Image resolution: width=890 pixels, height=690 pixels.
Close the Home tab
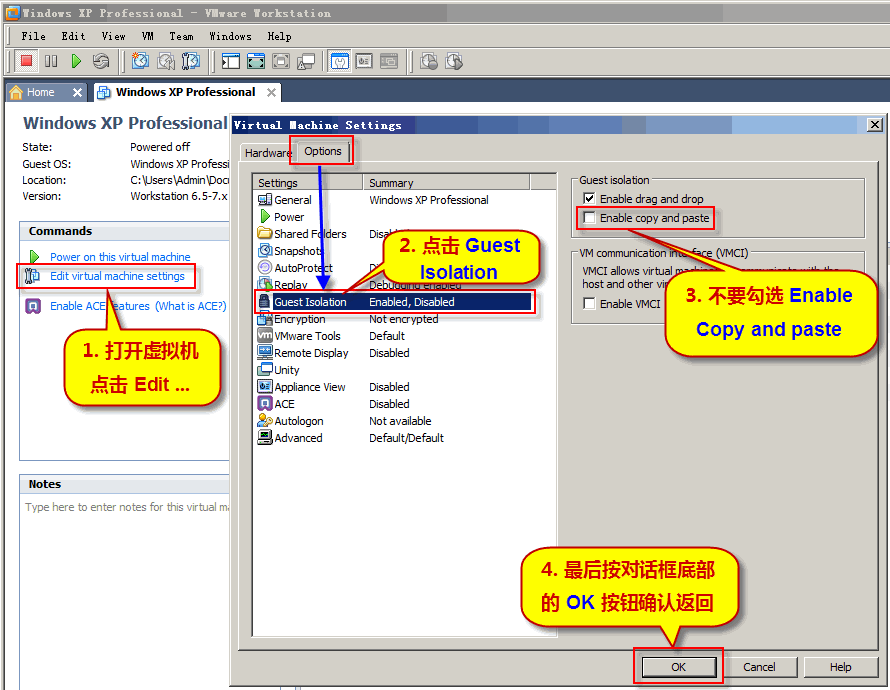pos(77,92)
